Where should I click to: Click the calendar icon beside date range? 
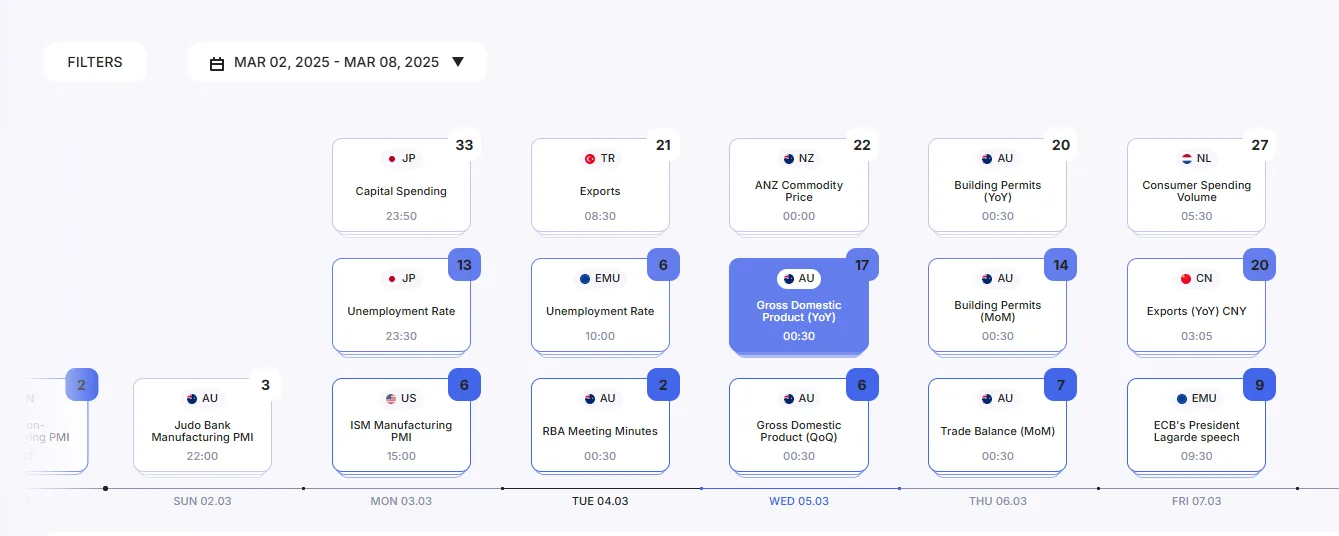217,63
